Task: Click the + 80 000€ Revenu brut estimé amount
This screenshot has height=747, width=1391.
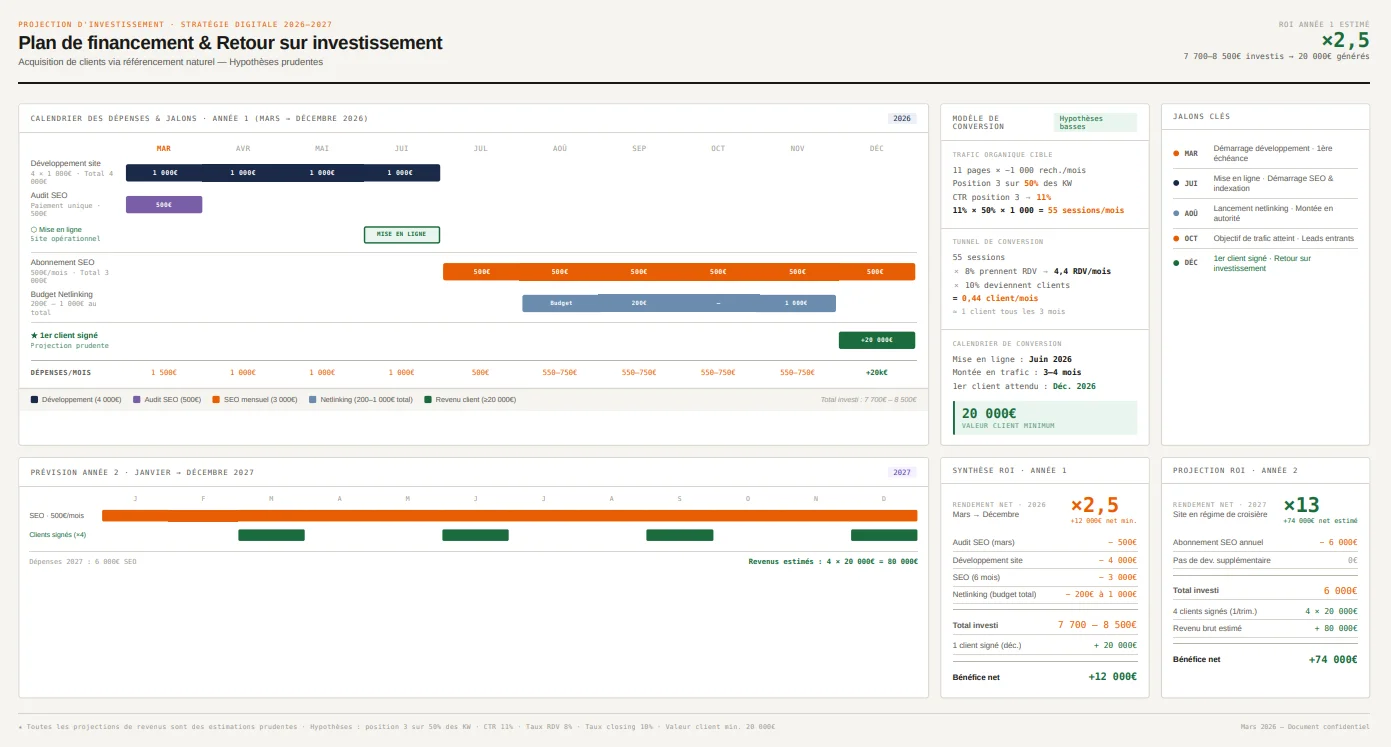Action: 1335,628
